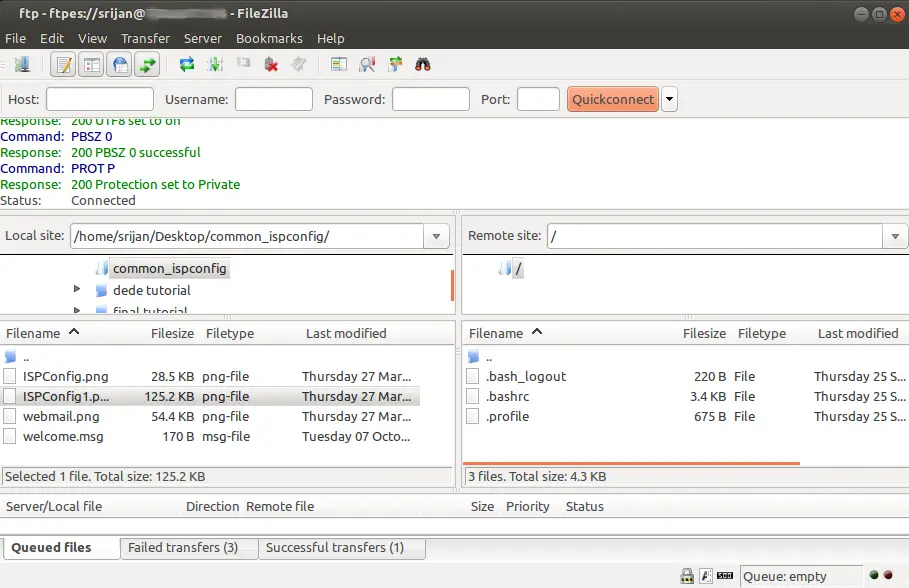Open the Server menu

pos(203,38)
